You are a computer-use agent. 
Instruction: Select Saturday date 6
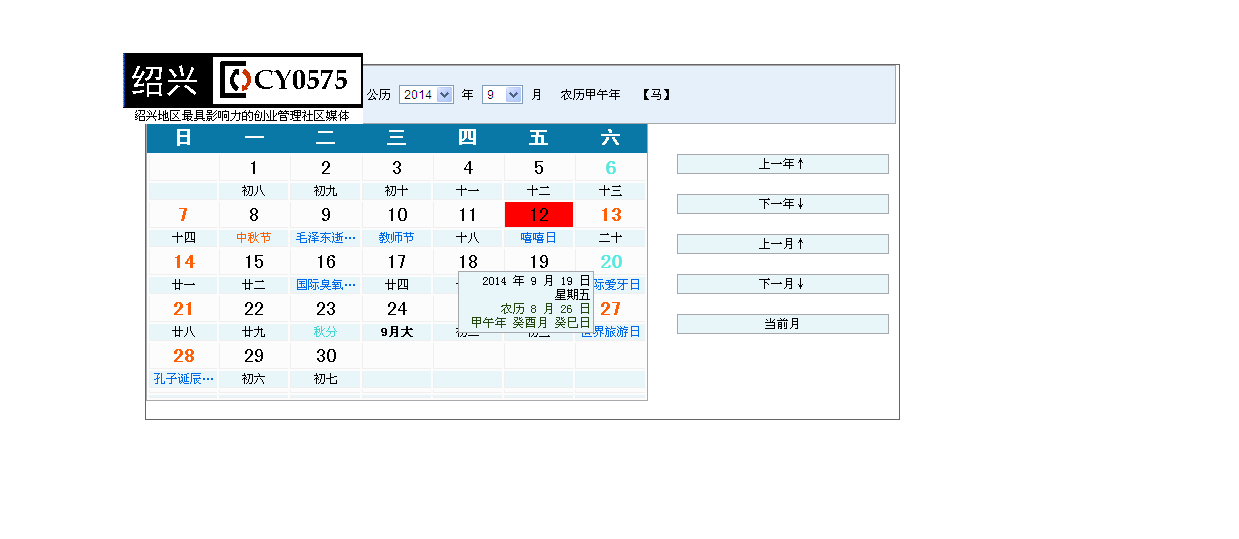click(x=611, y=168)
